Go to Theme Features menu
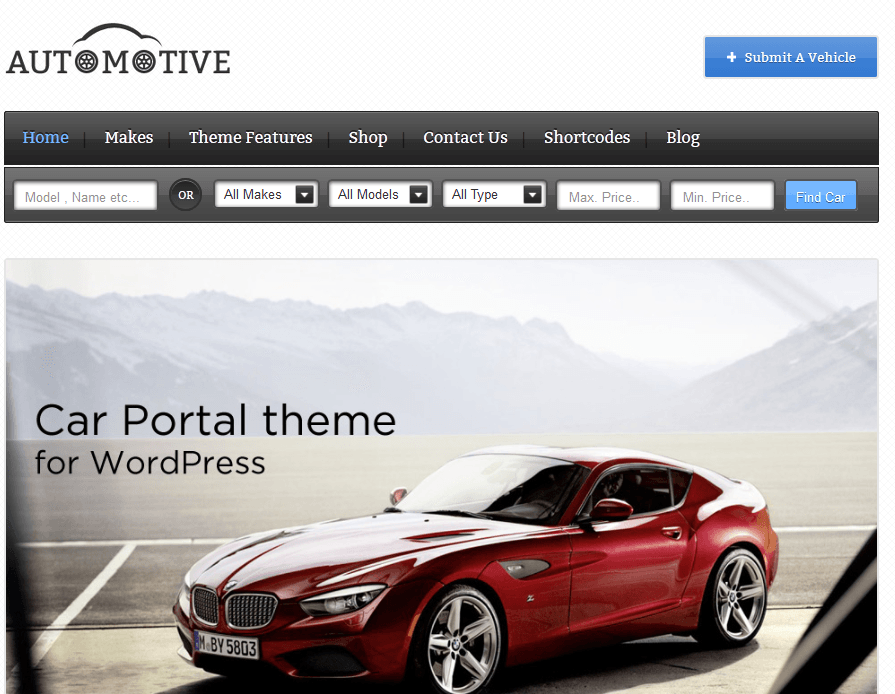This screenshot has height=694, width=895. 251,138
